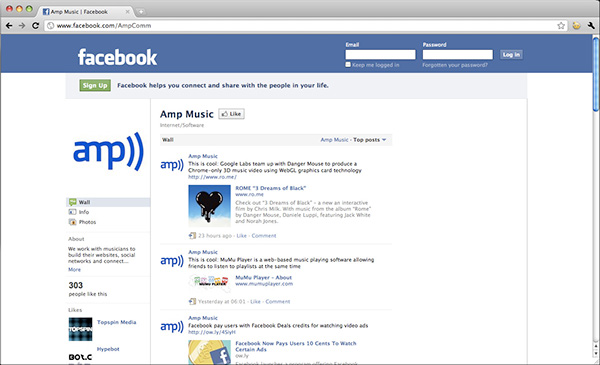
Task: Click the site info icon in the address bar
Action: (51, 26)
